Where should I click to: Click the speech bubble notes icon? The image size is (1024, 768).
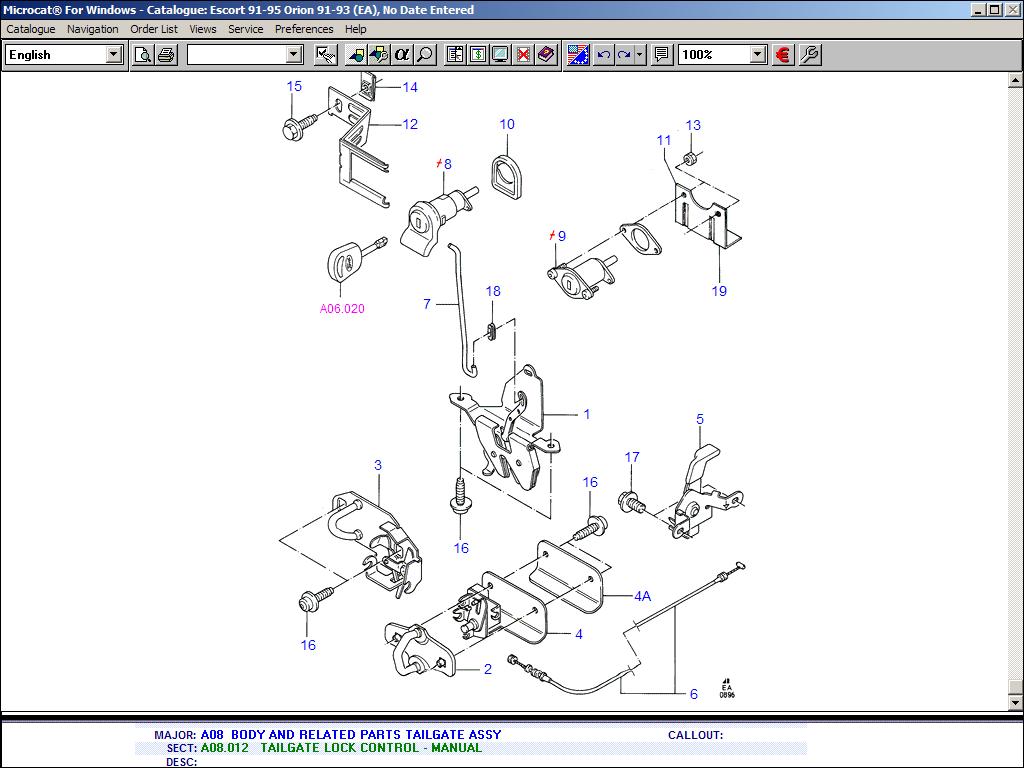661,54
